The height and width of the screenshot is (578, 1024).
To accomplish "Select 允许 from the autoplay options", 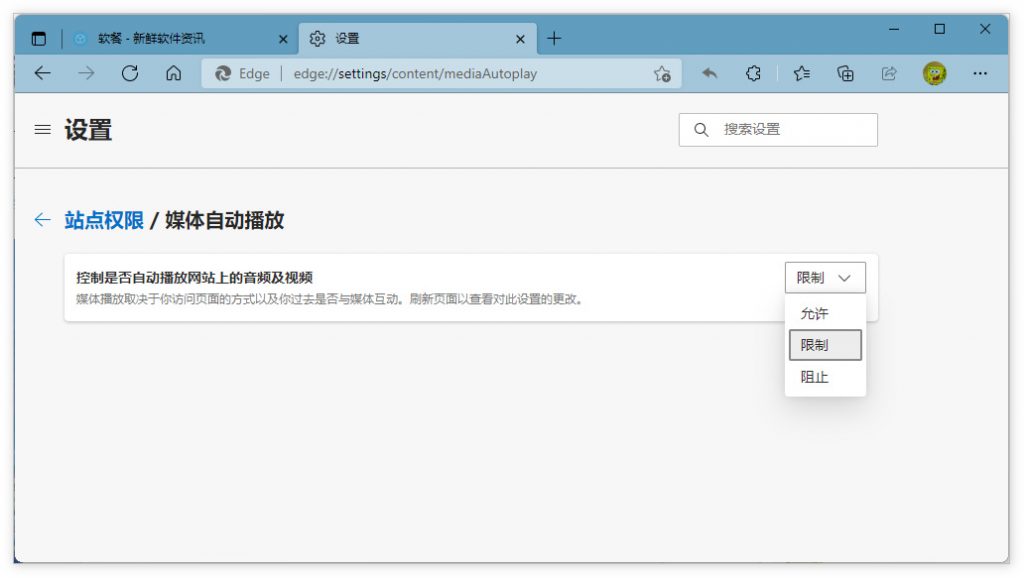I will [814, 314].
